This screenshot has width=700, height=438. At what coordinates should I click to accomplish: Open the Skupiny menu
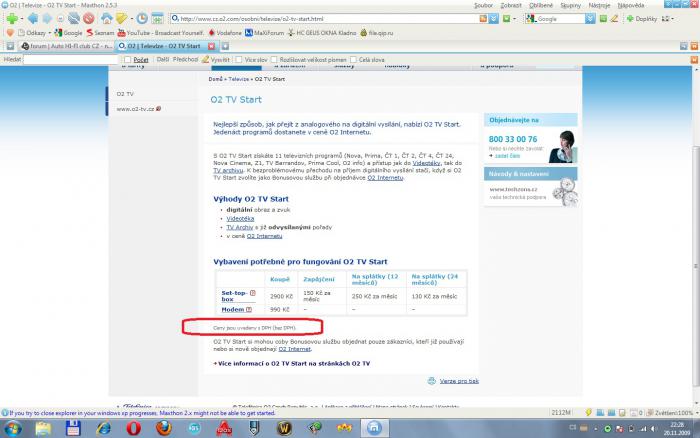click(571, 5)
